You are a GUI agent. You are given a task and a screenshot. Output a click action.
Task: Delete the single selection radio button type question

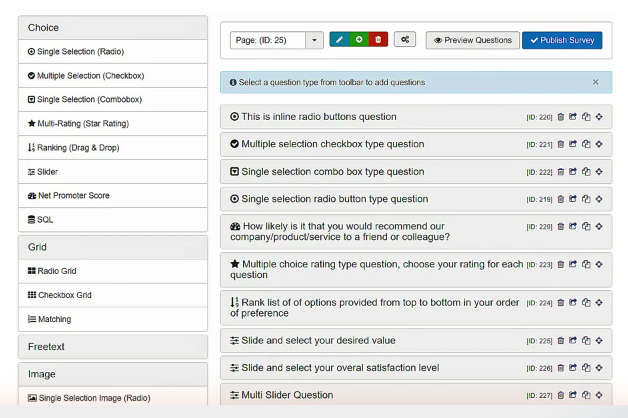point(561,199)
